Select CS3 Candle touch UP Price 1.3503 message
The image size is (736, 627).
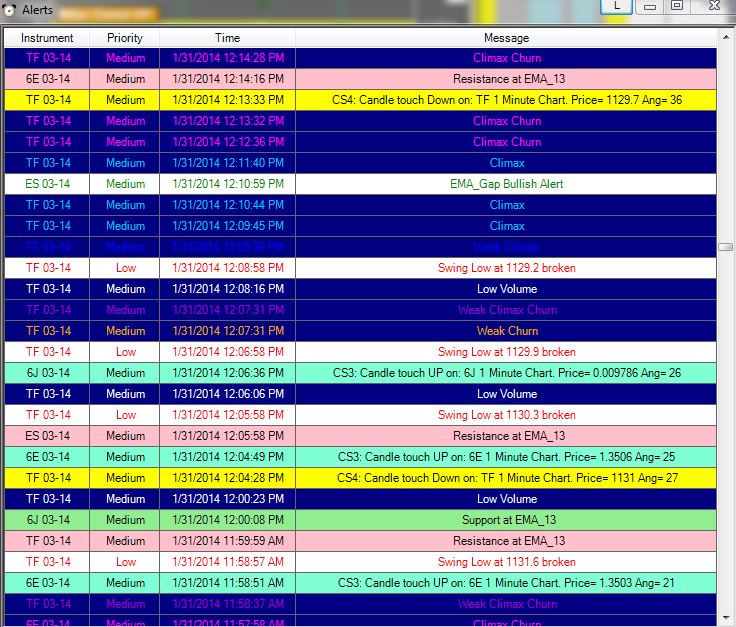click(507, 583)
